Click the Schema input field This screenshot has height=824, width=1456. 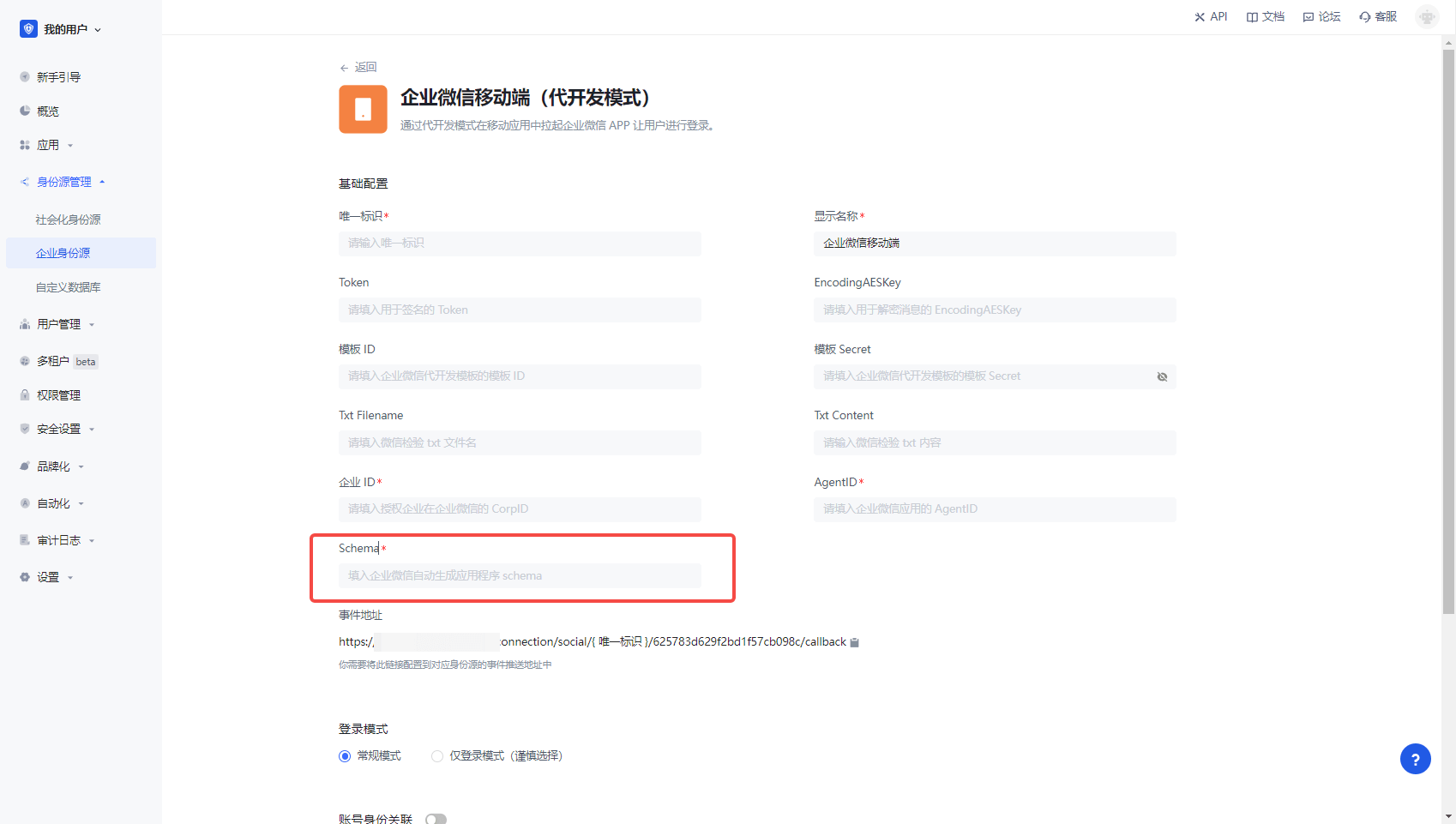tap(520, 576)
